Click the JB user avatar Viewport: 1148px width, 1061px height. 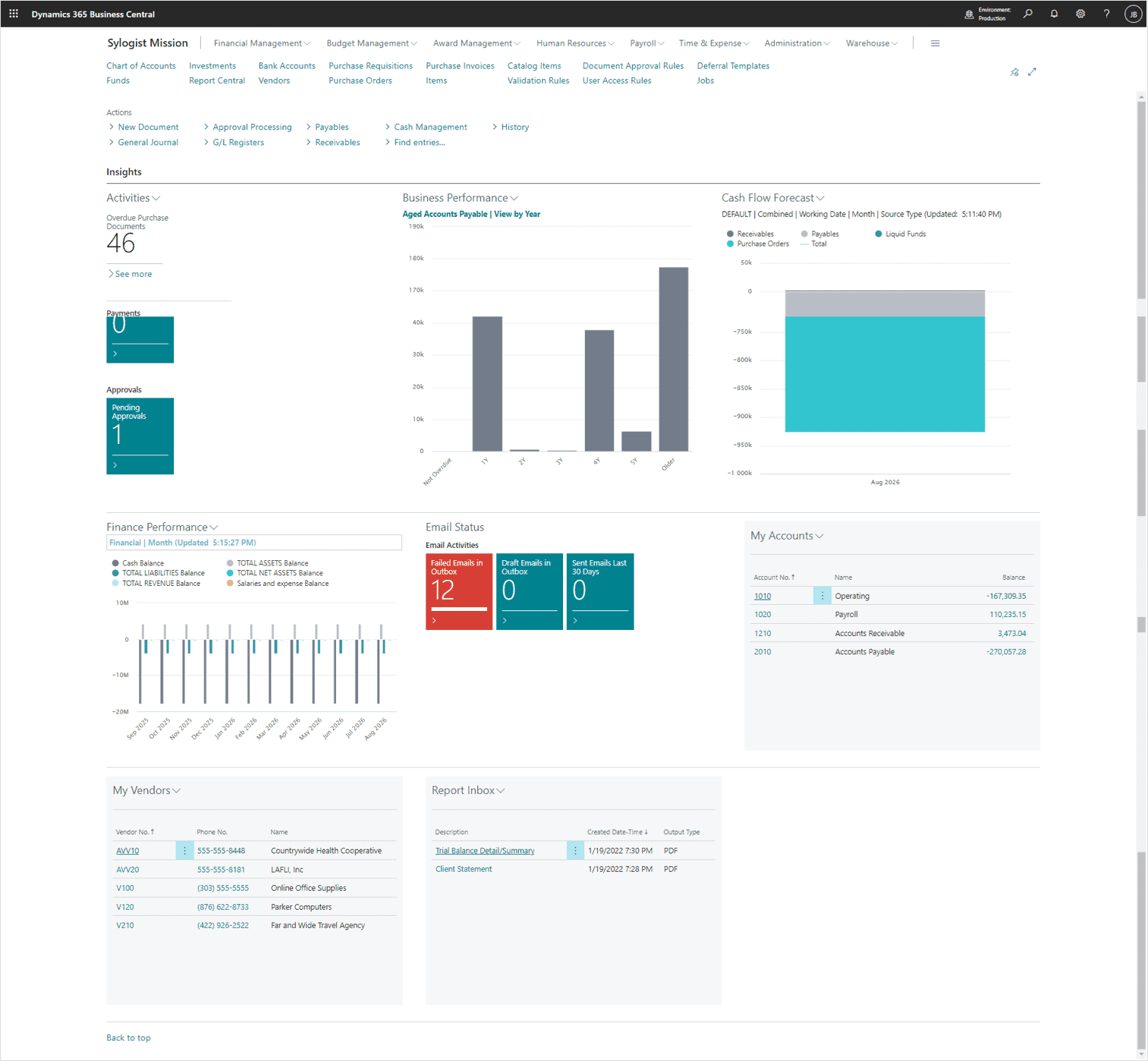coord(1133,14)
